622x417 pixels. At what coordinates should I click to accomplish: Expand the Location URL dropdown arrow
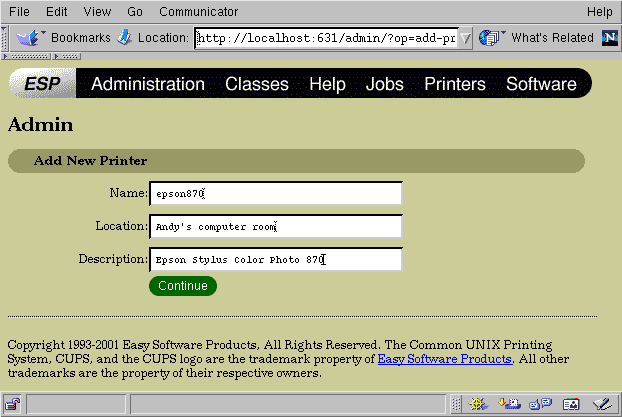[465, 39]
